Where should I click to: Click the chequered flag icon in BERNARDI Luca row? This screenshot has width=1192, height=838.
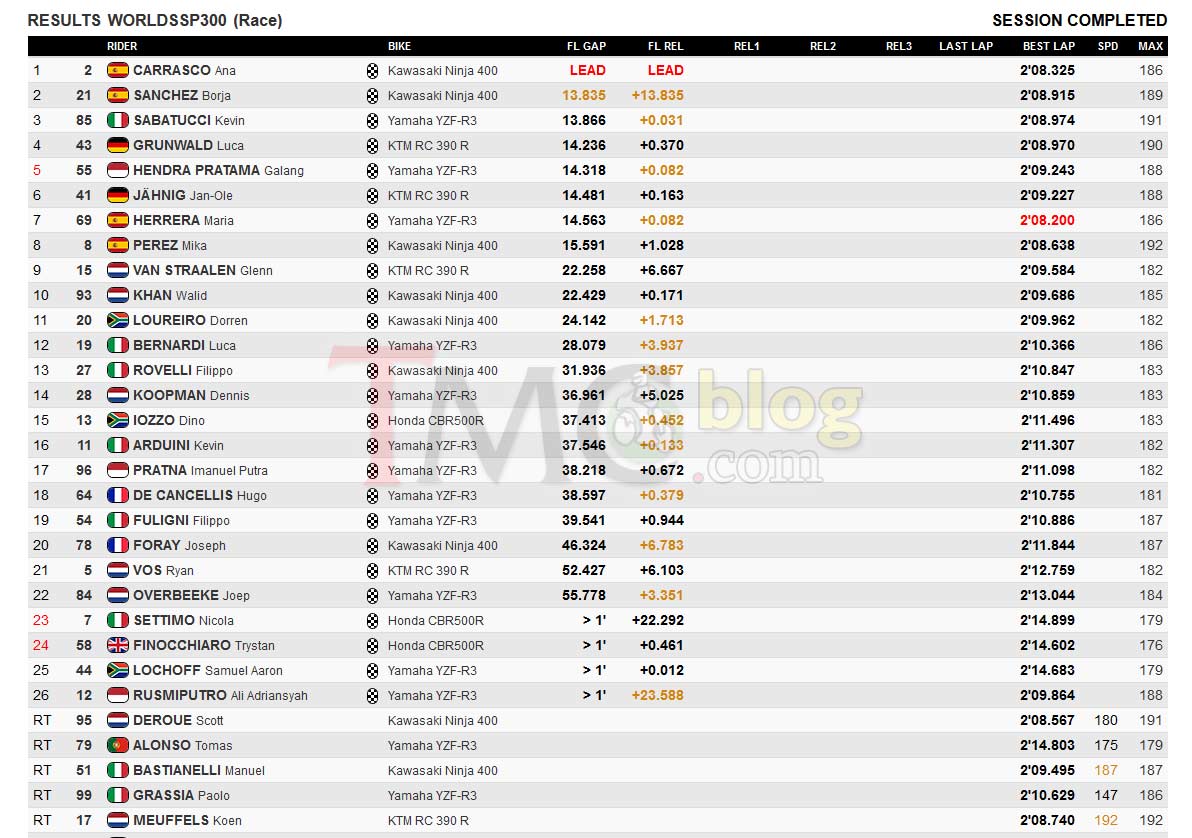372,346
